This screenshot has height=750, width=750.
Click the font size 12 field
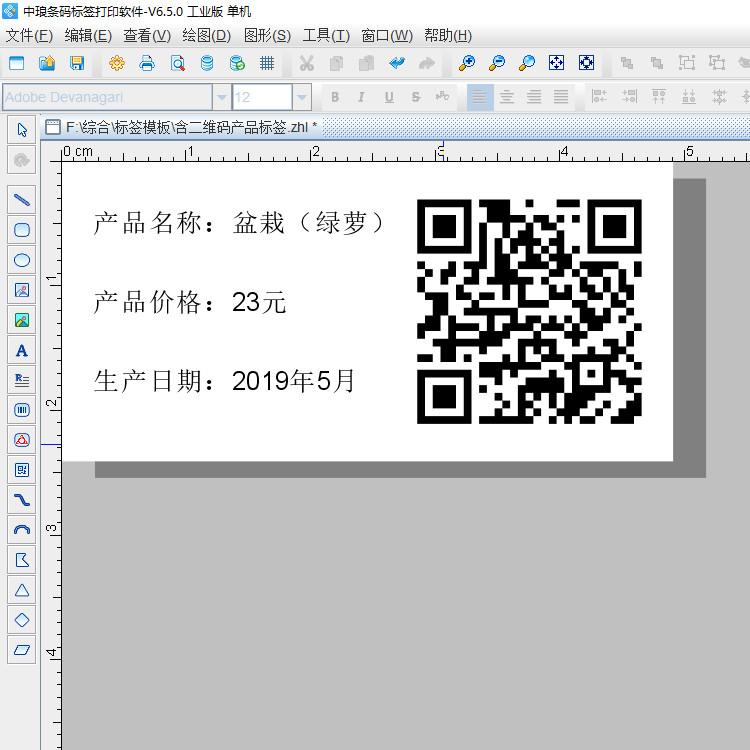click(262, 98)
